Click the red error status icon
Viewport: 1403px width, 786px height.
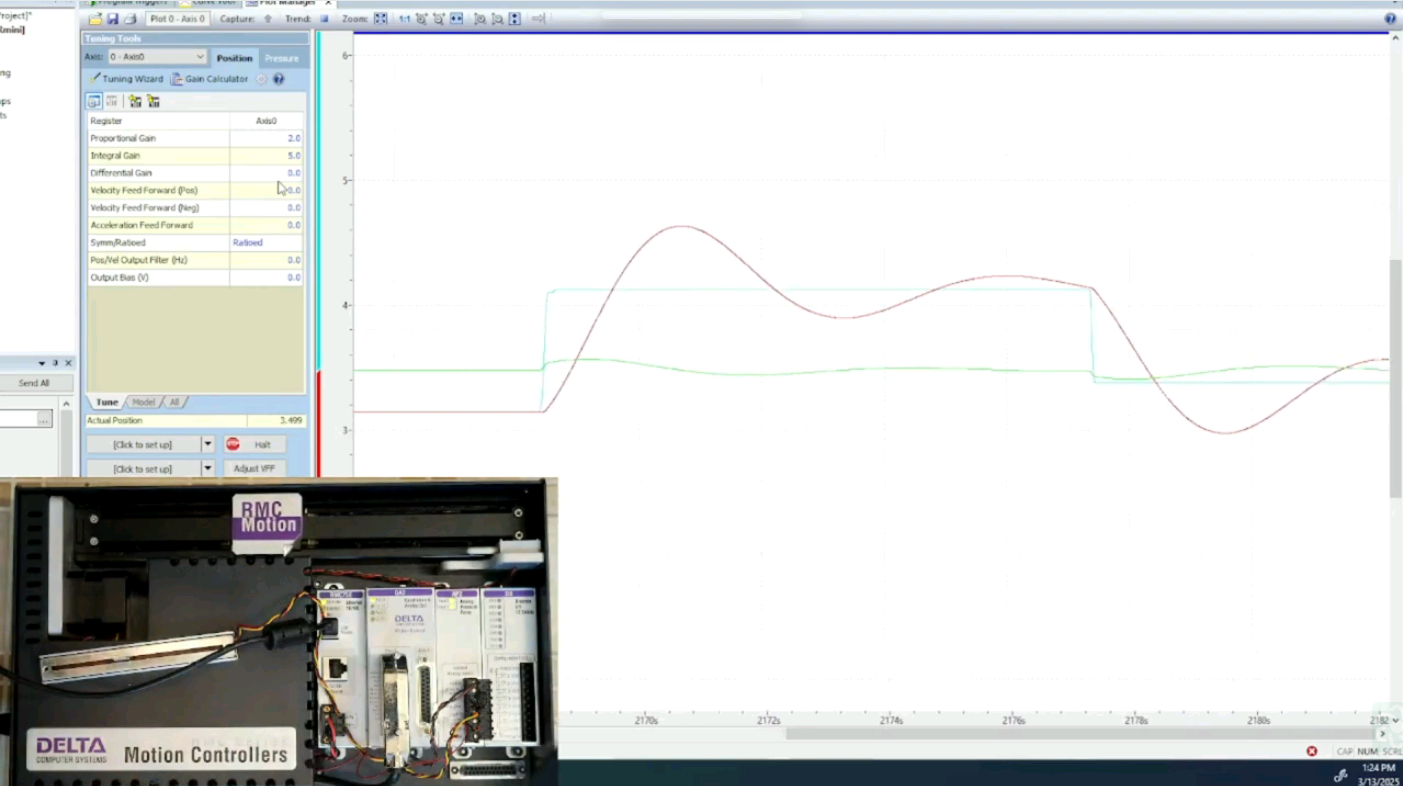point(1312,751)
